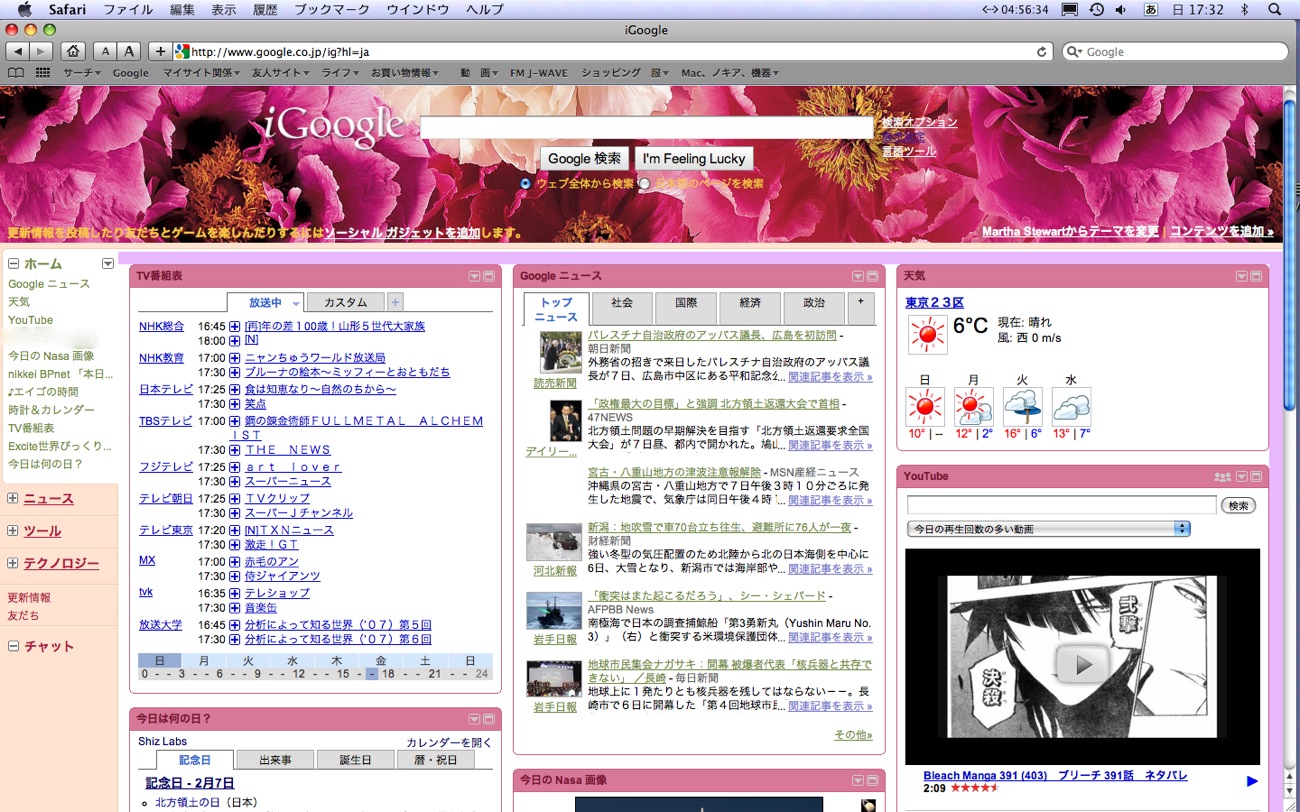Make text smaller with the small A button
The height and width of the screenshot is (812, 1300).
106,51
